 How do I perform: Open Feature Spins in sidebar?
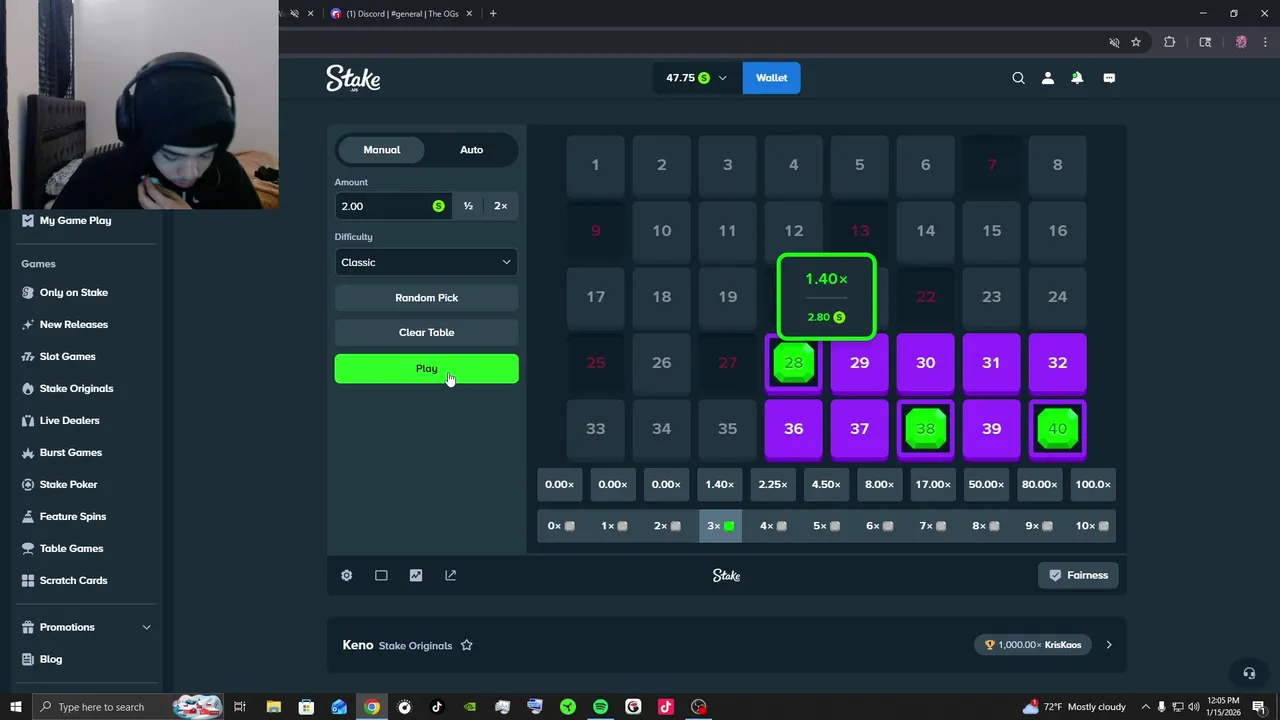(x=73, y=516)
